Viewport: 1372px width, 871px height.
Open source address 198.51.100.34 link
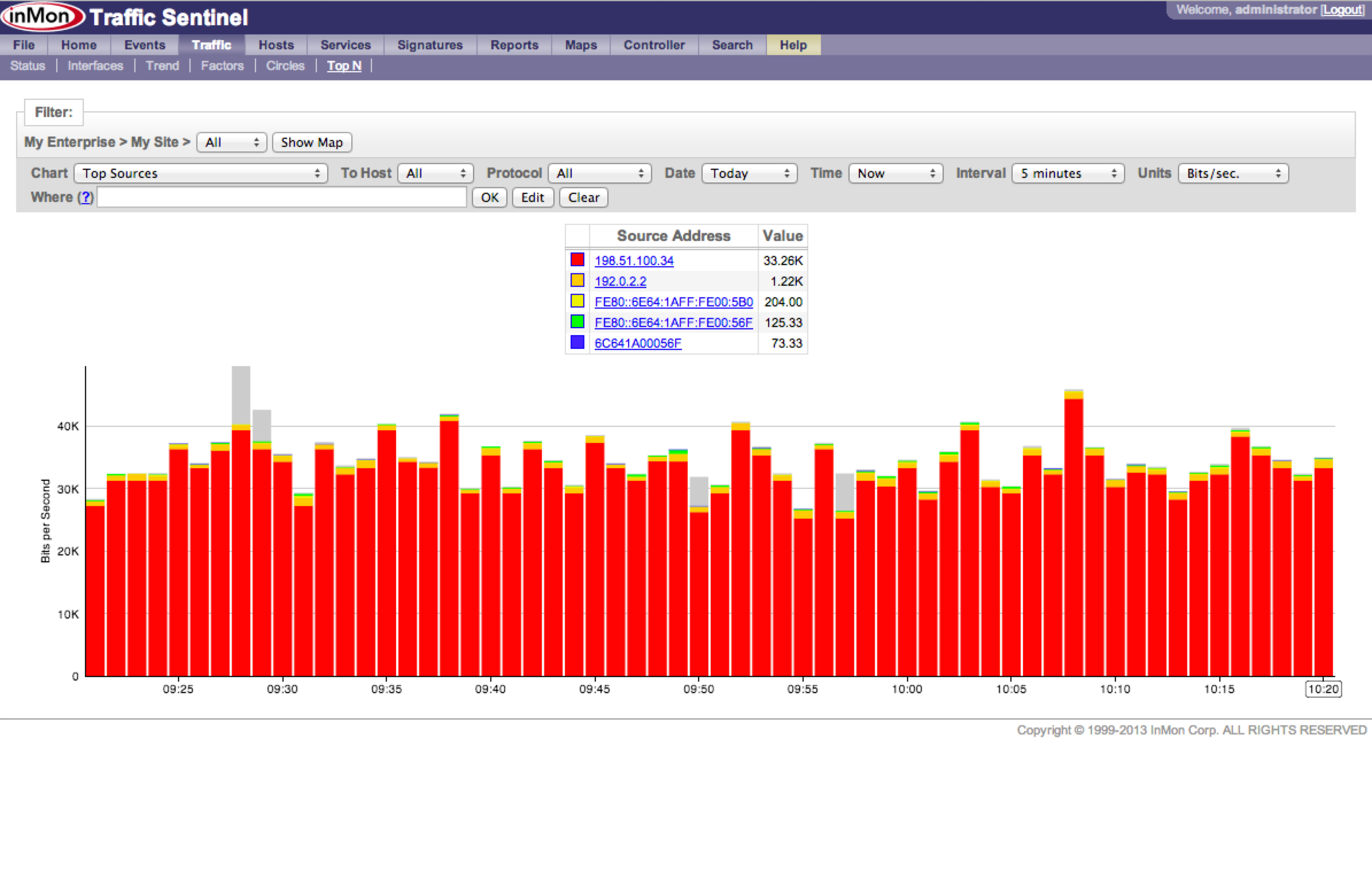pos(634,260)
